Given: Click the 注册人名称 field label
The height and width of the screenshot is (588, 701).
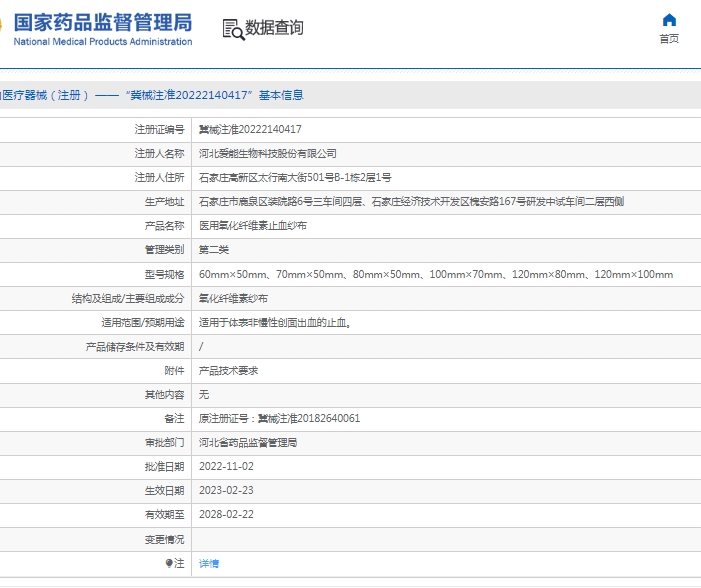Looking at the screenshot, I should 160,154.
